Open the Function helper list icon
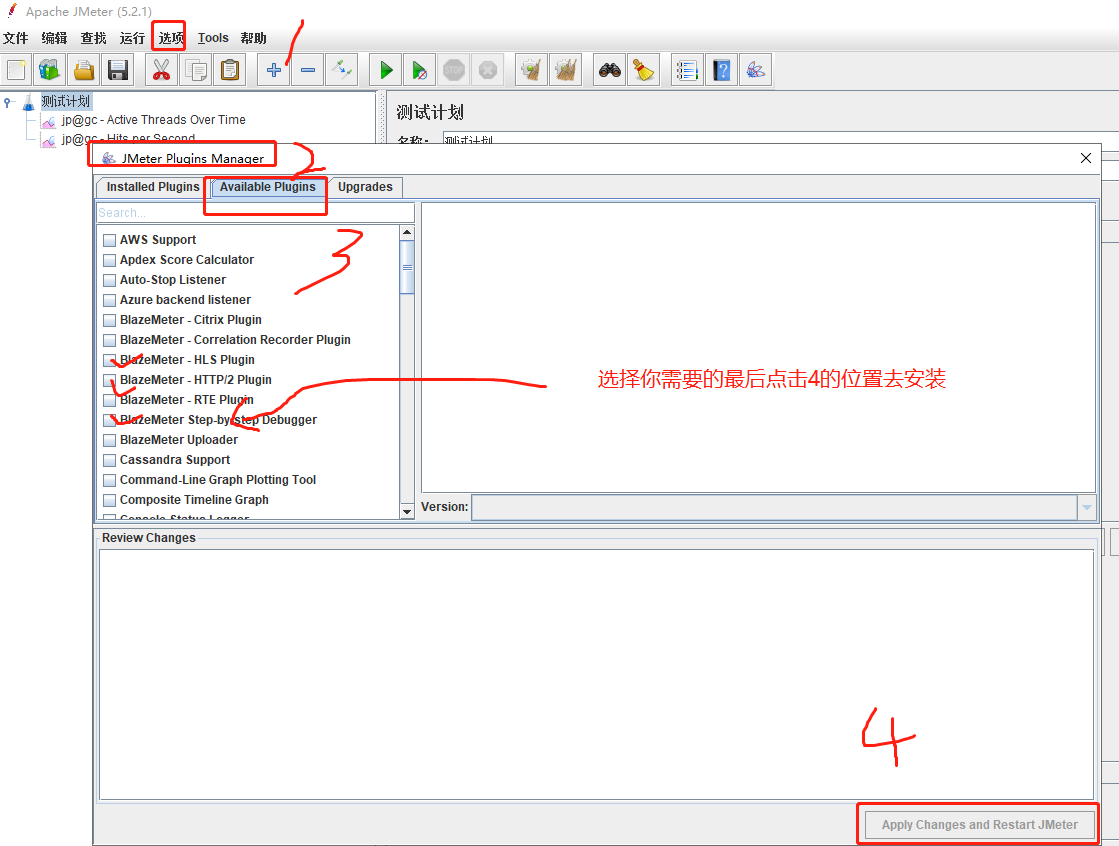This screenshot has width=1119, height=846. point(687,70)
